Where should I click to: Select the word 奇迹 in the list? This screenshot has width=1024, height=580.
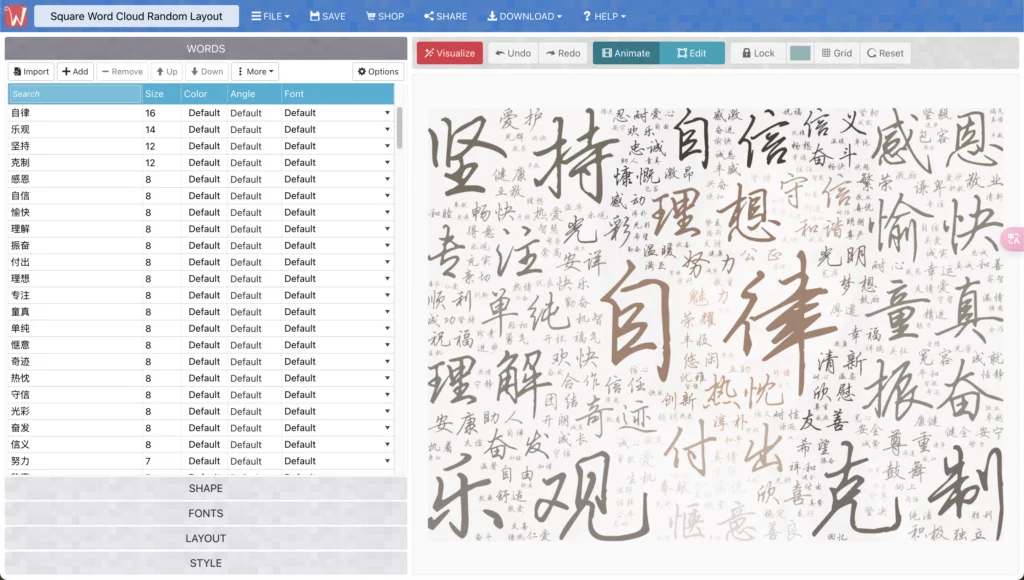[20, 362]
